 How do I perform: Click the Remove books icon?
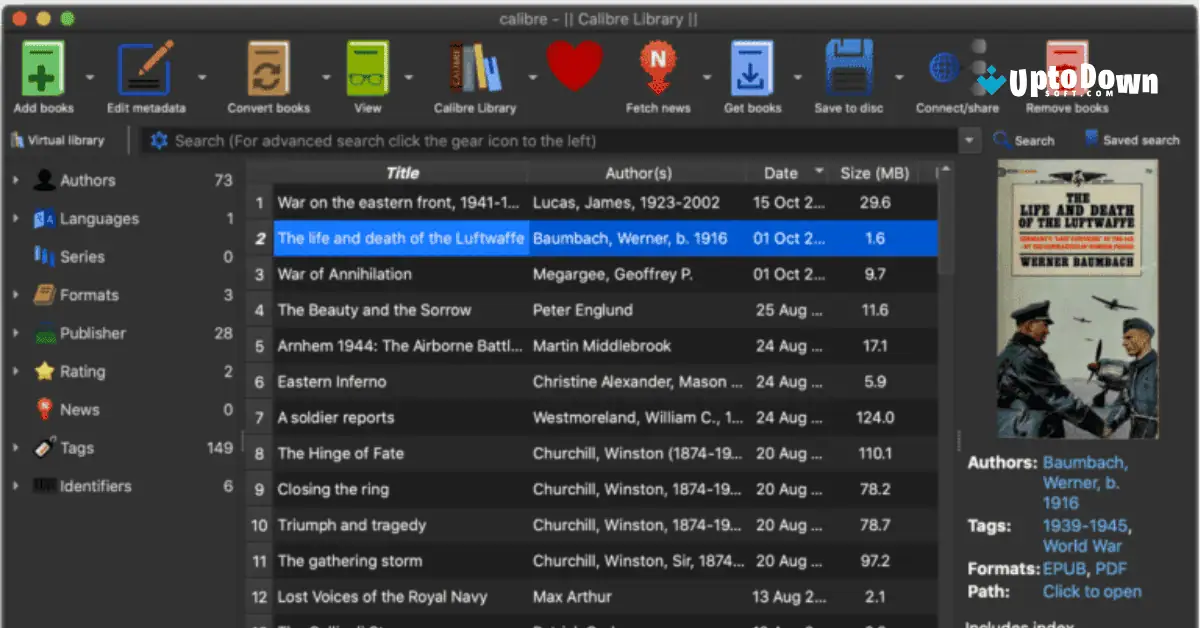[x=1066, y=68]
